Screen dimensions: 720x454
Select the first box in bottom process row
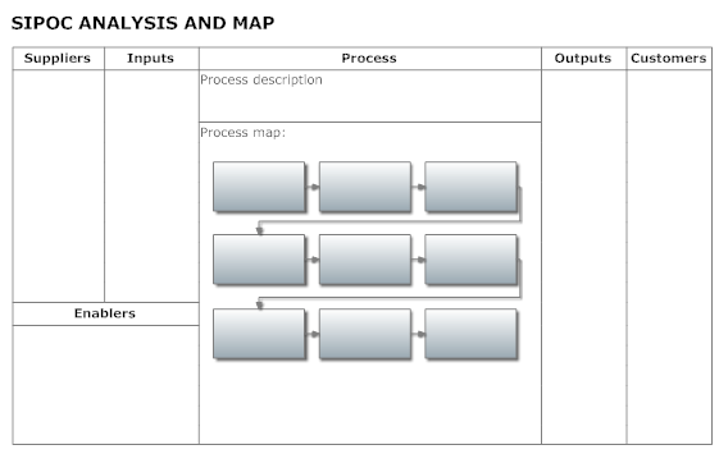[259, 333]
